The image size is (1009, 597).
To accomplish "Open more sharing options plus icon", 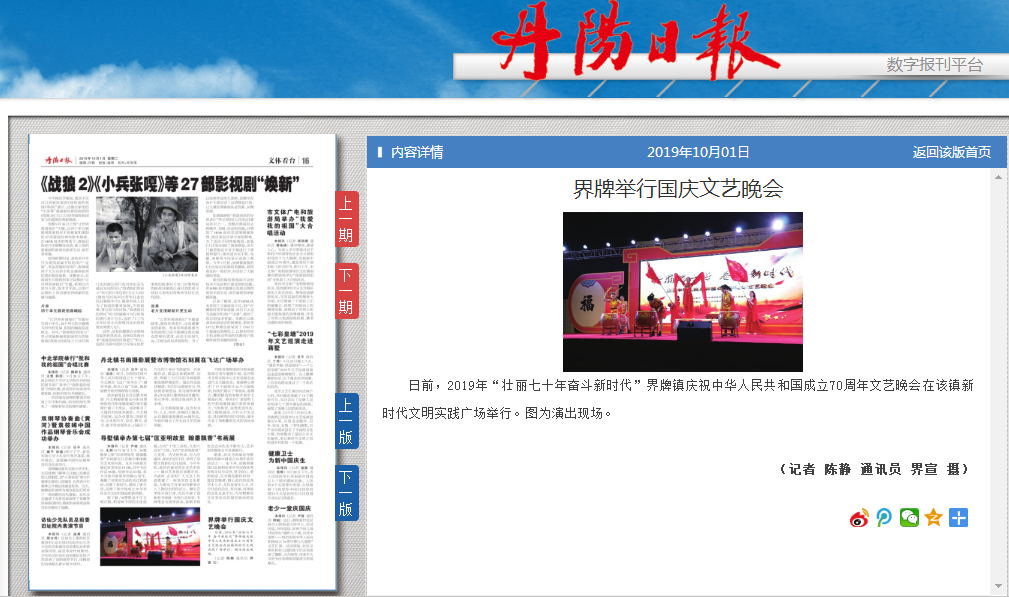I will [958, 517].
